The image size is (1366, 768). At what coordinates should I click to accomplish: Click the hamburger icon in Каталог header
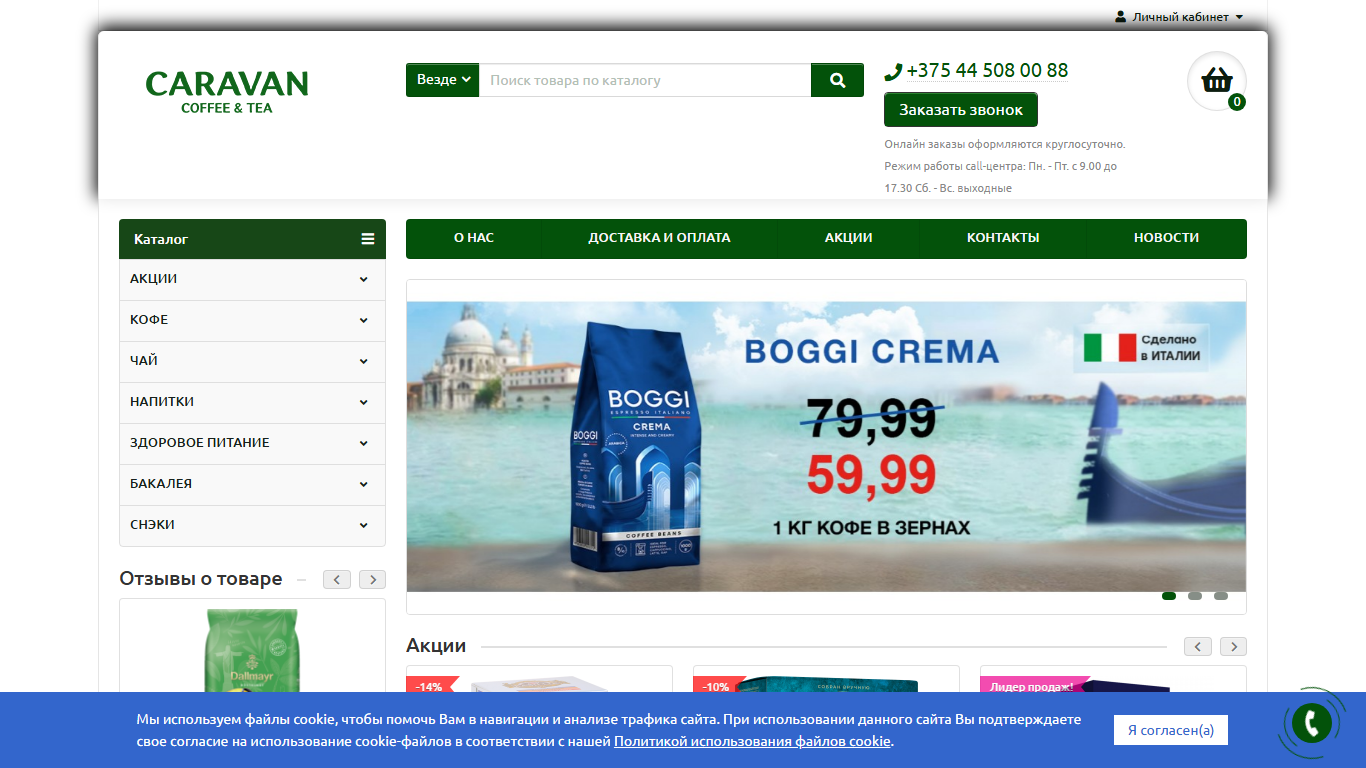tap(368, 239)
